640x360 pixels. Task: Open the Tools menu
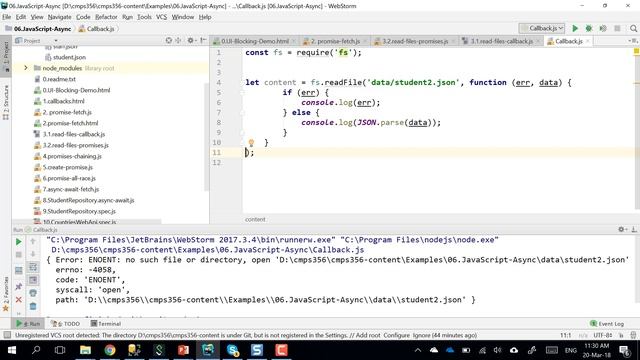coord(144,17)
